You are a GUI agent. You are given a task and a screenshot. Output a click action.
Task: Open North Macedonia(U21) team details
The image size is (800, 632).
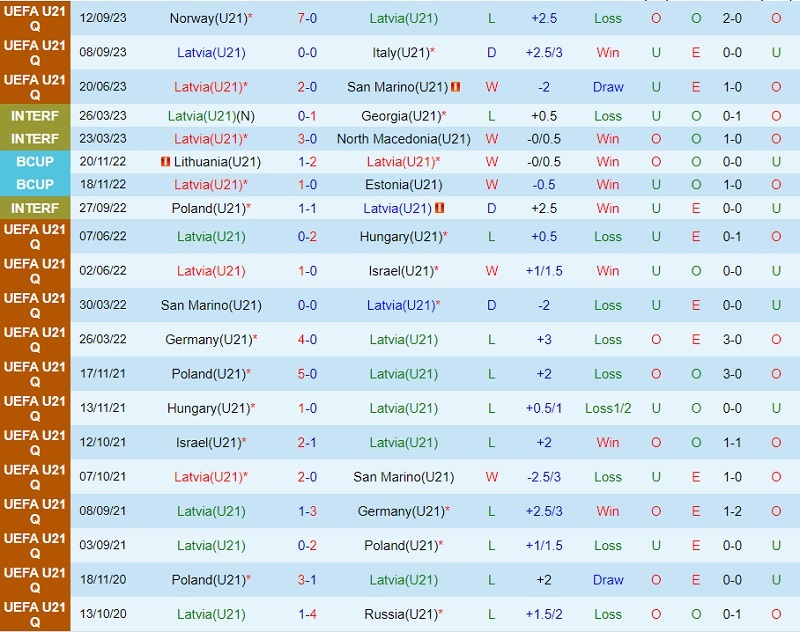pos(403,139)
